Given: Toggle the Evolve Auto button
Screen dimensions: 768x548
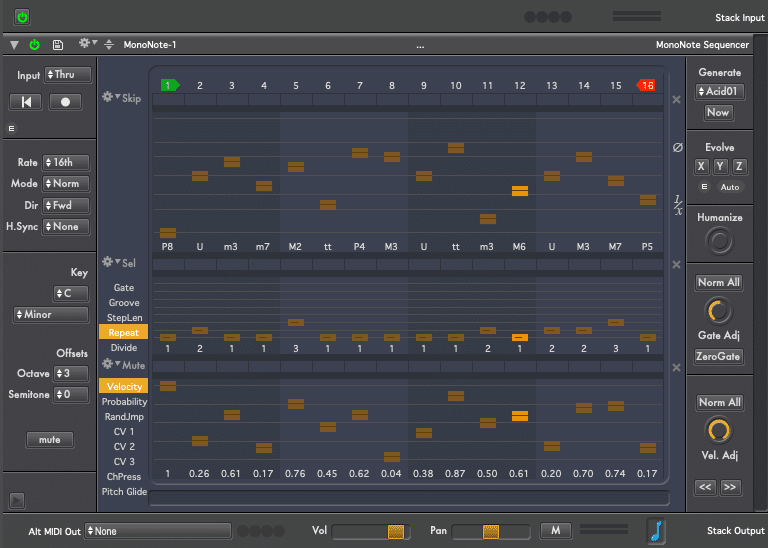Looking at the screenshot, I should (730, 187).
